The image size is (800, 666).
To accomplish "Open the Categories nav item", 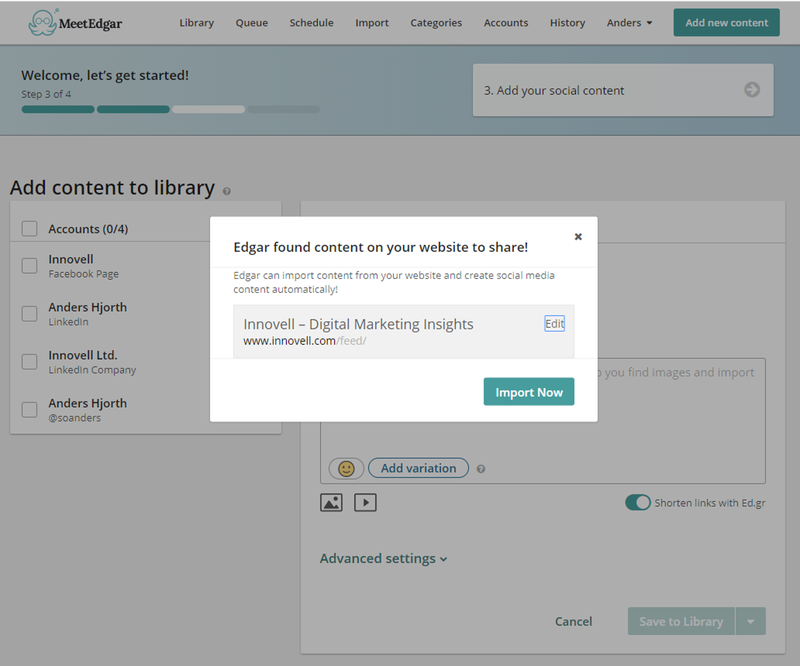I will click(x=436, y=23).
